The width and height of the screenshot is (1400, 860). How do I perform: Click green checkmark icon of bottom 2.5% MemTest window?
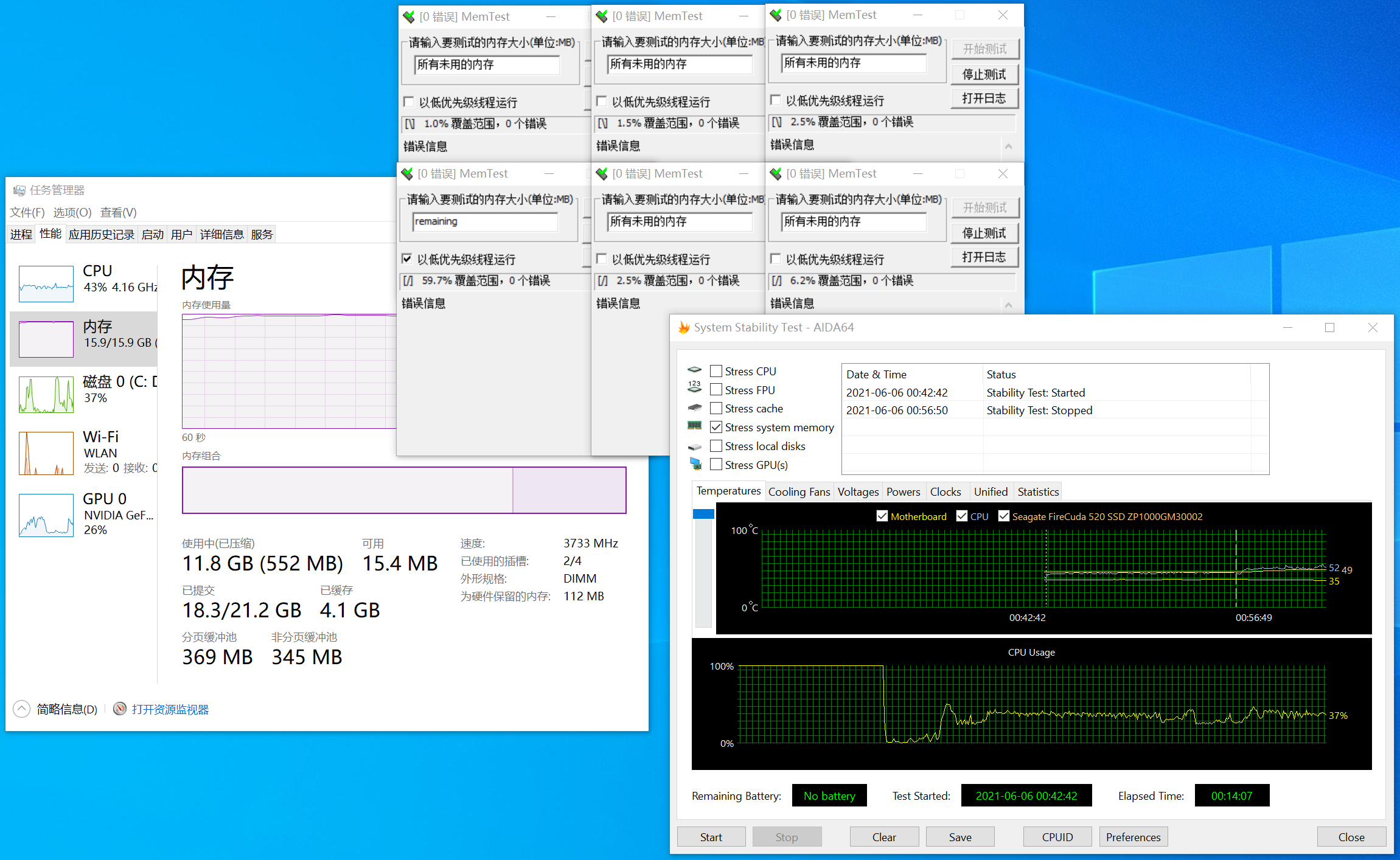602,174
